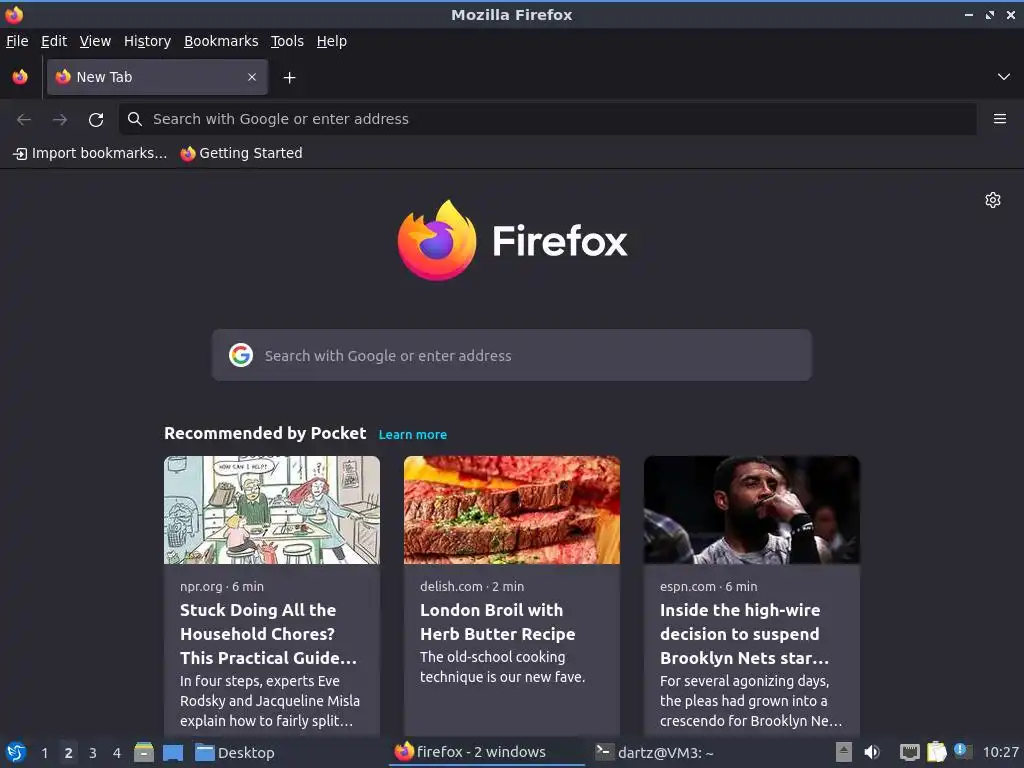Open a new tab with plus button
Screen dimensions: 1024x768
tap(289, 78)
